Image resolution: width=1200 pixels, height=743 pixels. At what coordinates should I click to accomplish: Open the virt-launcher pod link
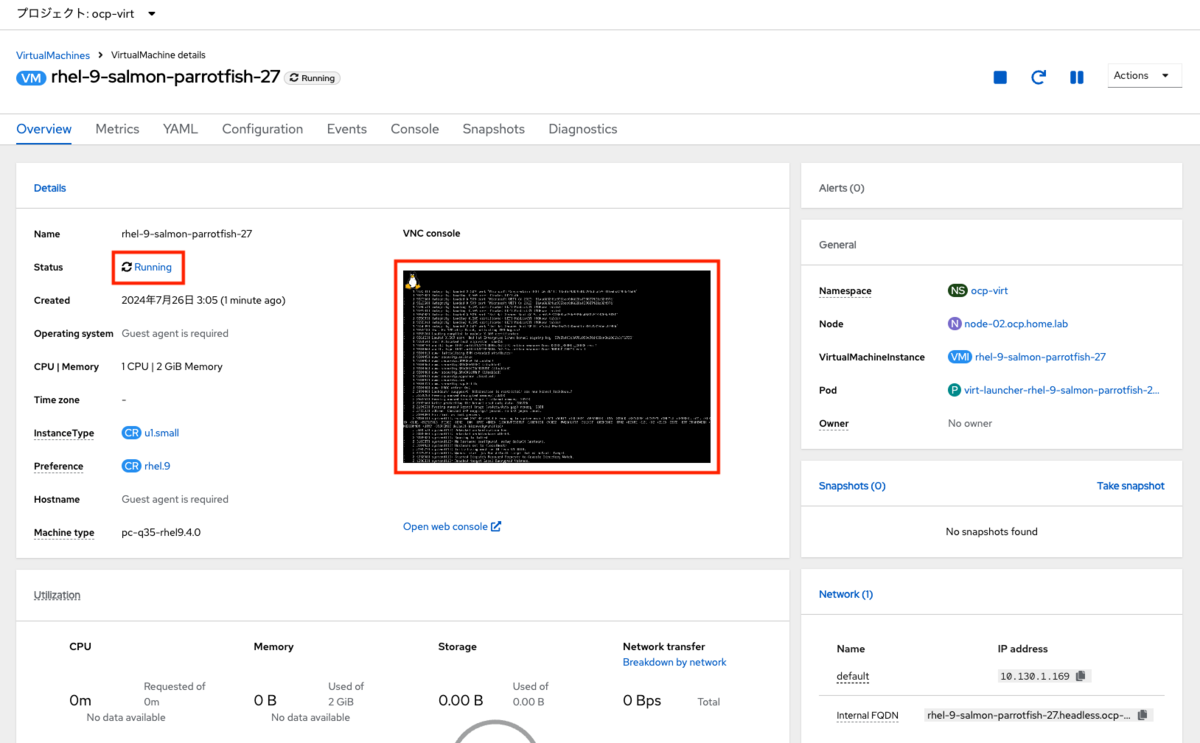1062,390
